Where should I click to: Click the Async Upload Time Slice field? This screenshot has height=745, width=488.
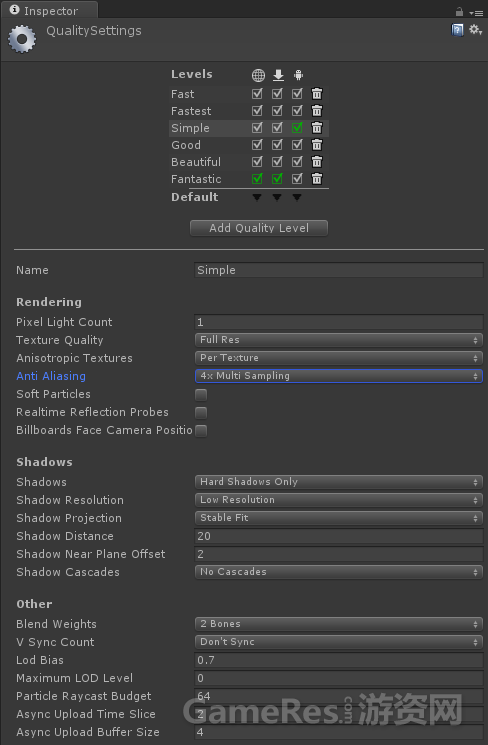[339, 714]
